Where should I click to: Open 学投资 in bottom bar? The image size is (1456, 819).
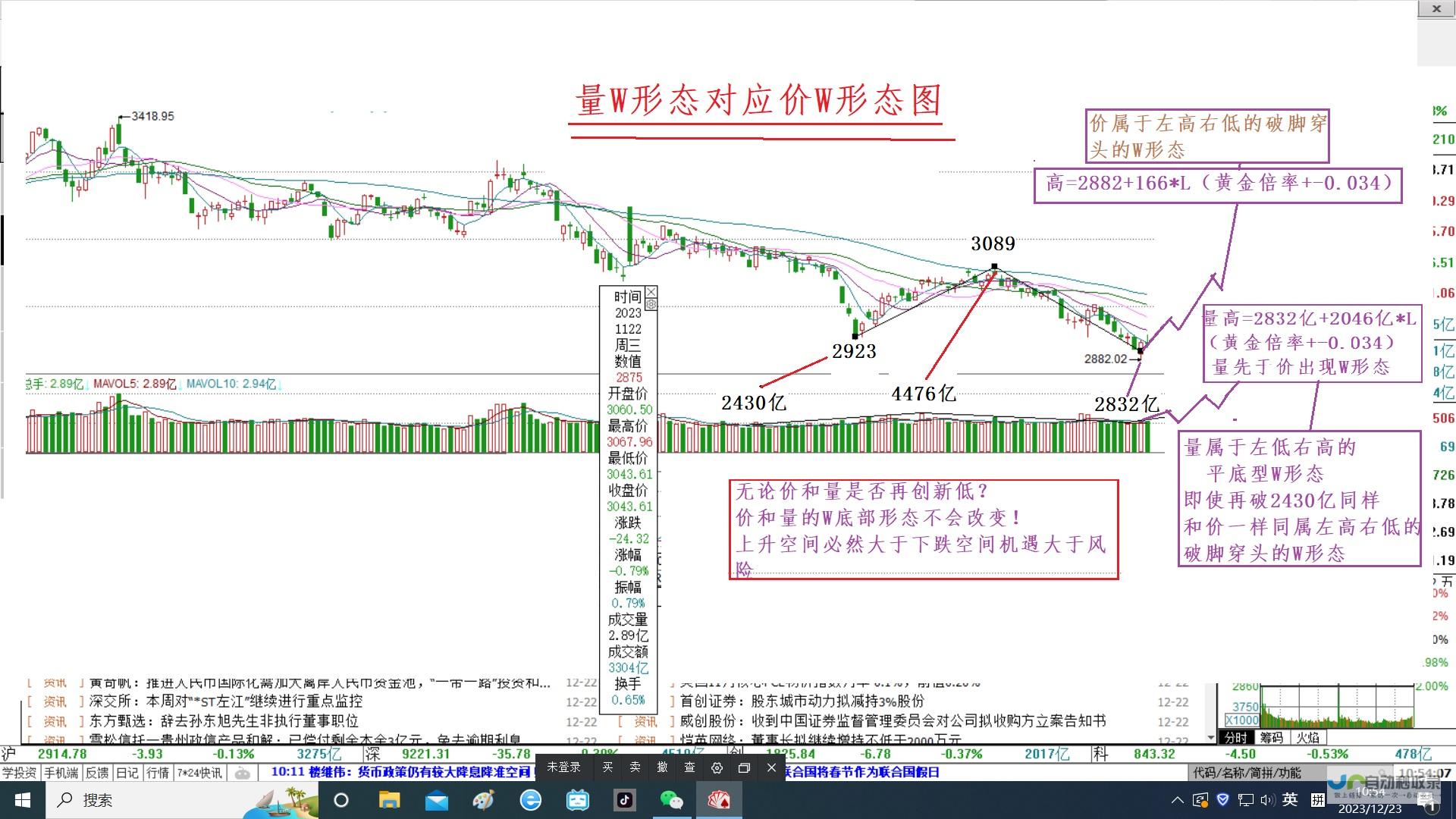click(x=20, y=773)
